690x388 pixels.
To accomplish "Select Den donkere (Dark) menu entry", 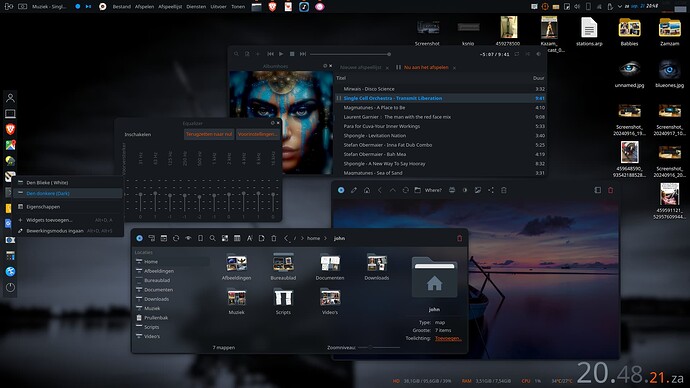I will [68, 193].
